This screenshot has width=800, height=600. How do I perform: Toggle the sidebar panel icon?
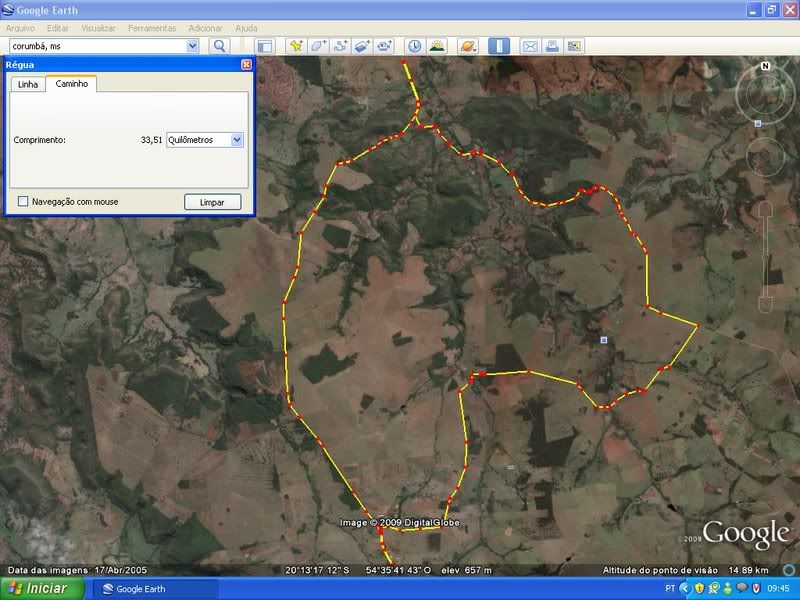coord(265,46)
